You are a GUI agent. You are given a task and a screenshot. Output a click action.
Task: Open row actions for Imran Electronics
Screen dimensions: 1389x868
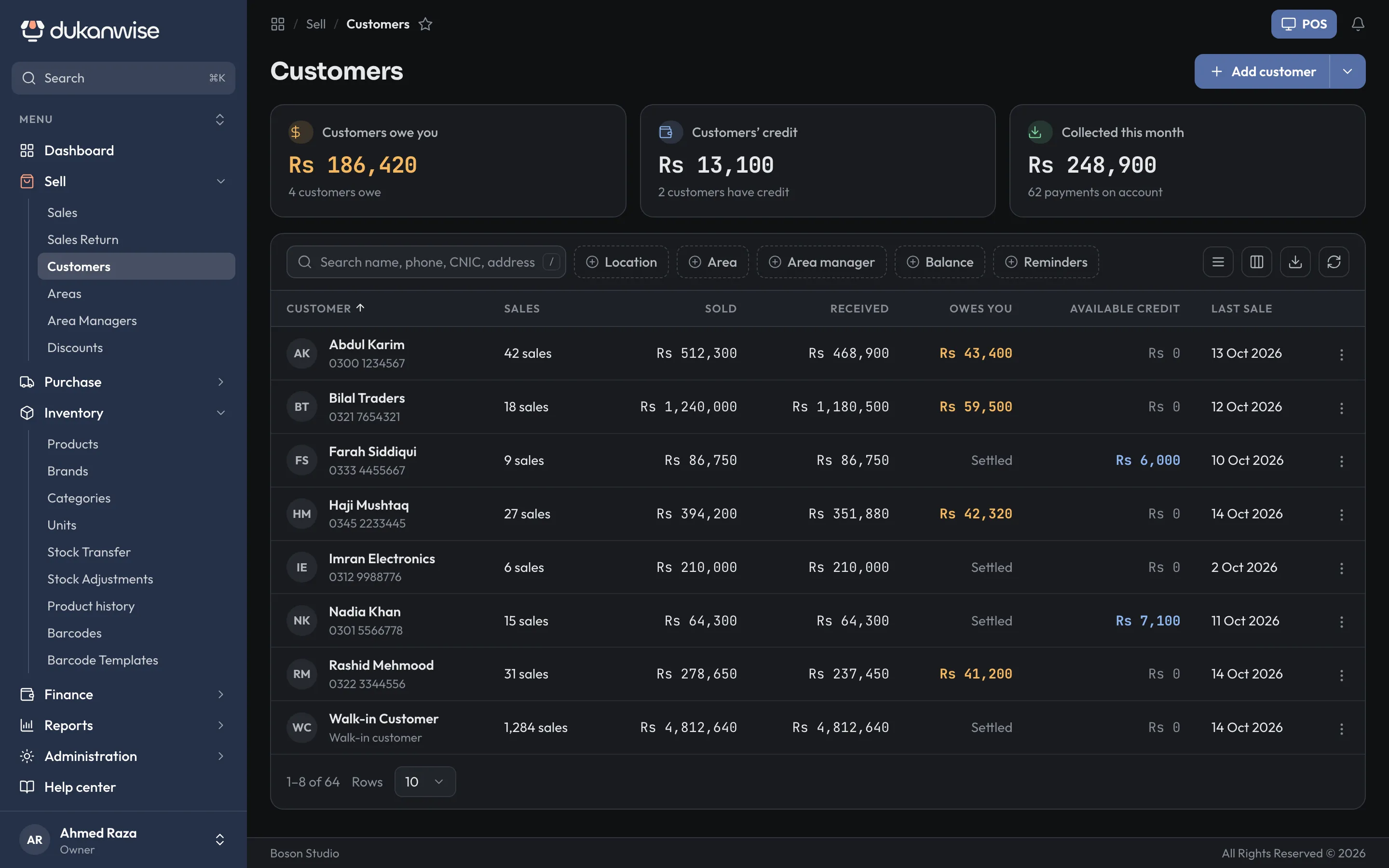pos(1341,568)
